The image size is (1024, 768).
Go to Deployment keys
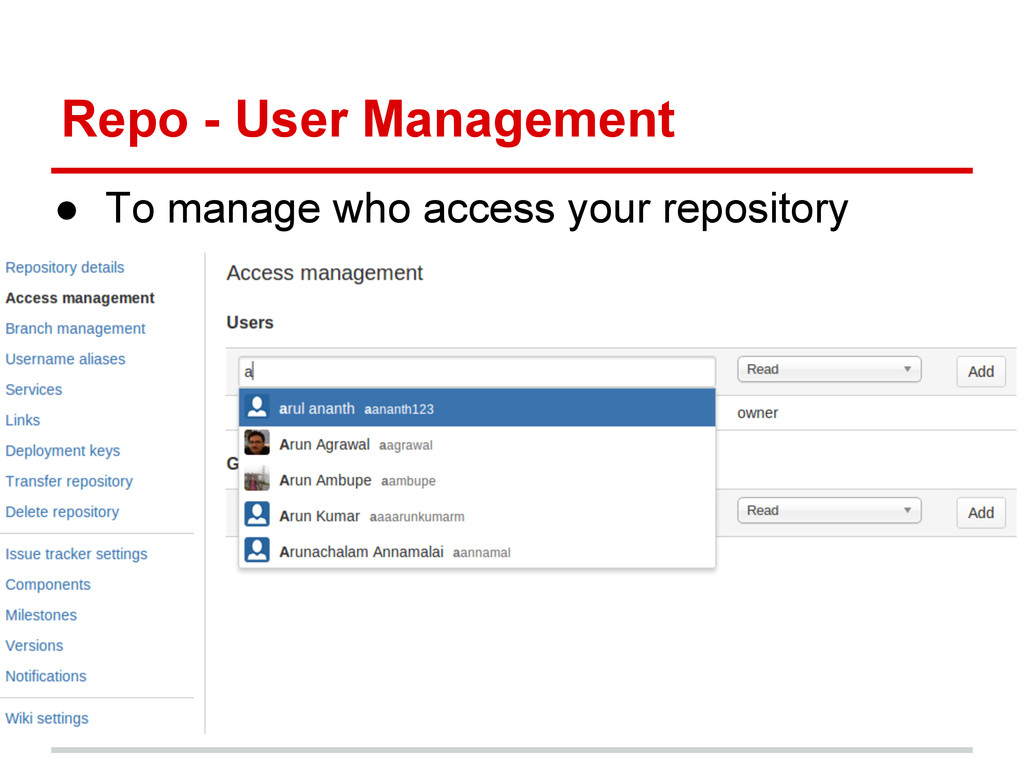(x=63, y=451)
